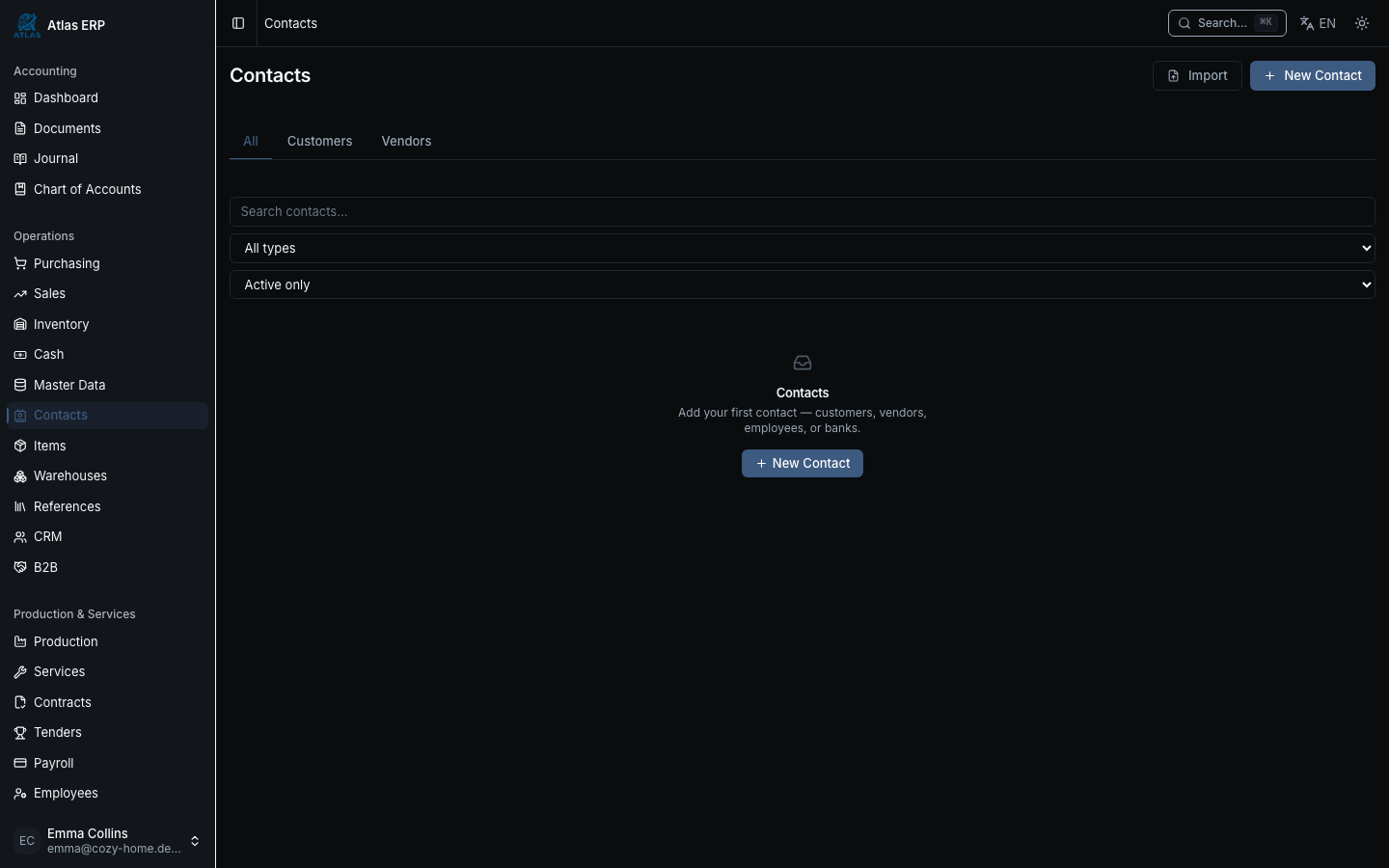The image size is (1389, 868).
Task: Click the Operations section label
Action: pyautogui.click(x=43, y=236)
